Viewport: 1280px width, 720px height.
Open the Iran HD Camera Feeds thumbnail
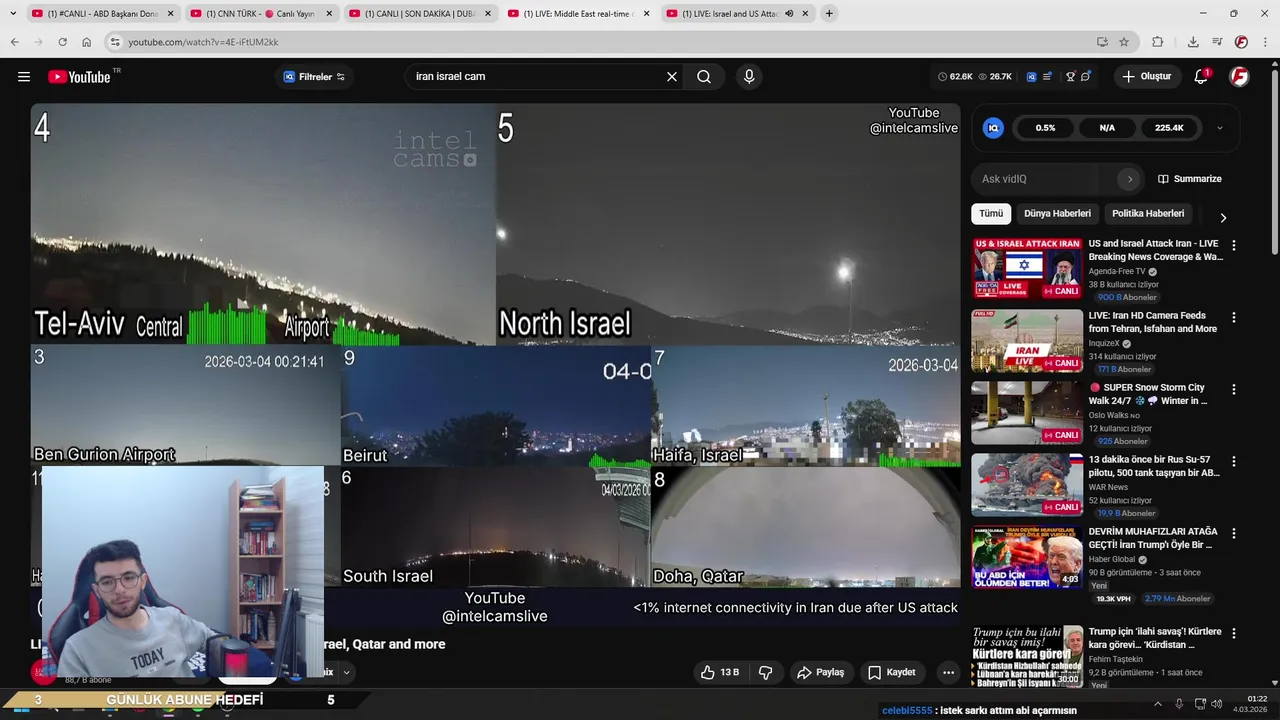pos(1027,340)
